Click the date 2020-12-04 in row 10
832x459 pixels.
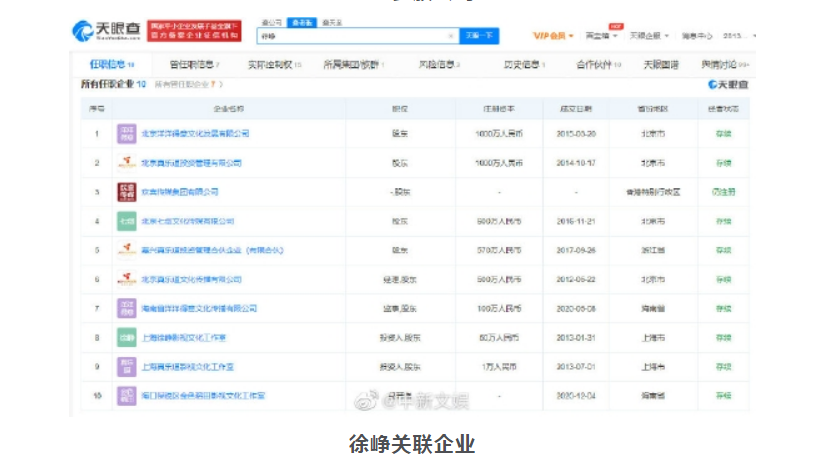(576, 396)
